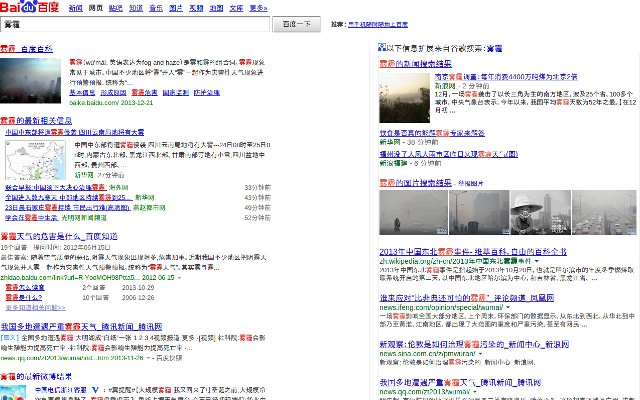Open the 评论频道_凤凰网 result title
The image size is (640, 400).
pyautogui.click(x=467, y=298)
